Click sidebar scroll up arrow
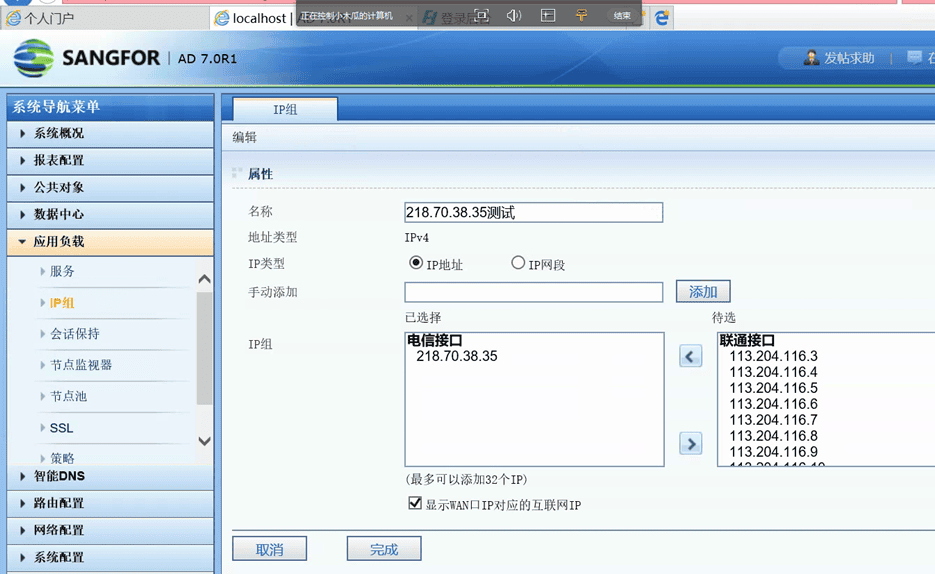 [x=205, y=279]
